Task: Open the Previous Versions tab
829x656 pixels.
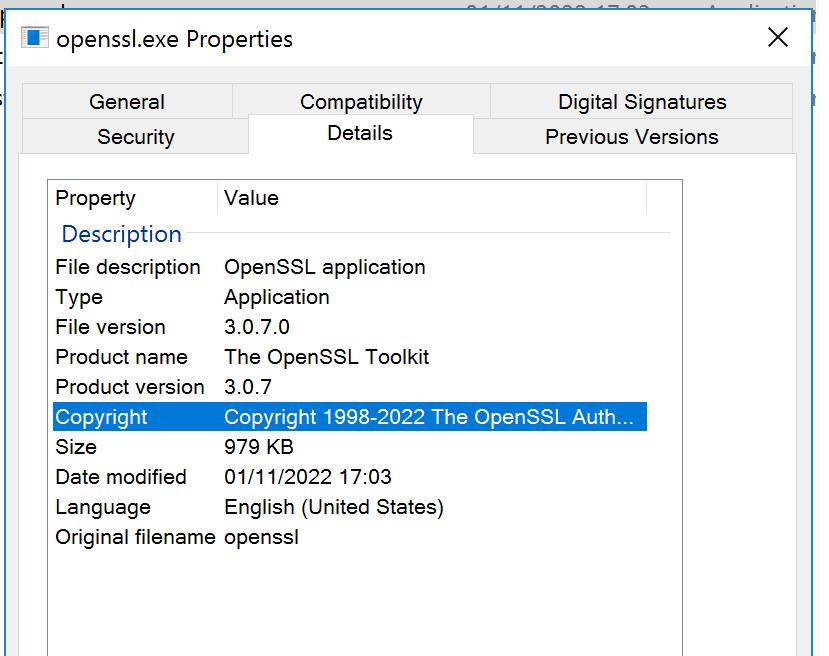Action: [631, 137]
